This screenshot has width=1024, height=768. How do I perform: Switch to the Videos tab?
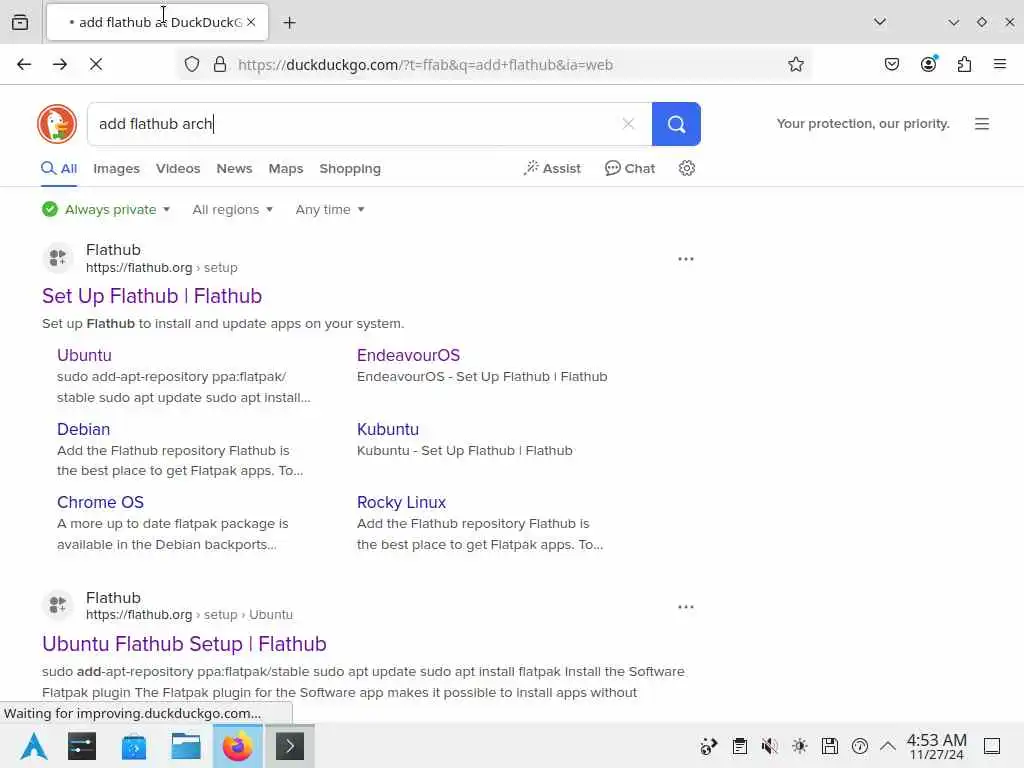178,168
